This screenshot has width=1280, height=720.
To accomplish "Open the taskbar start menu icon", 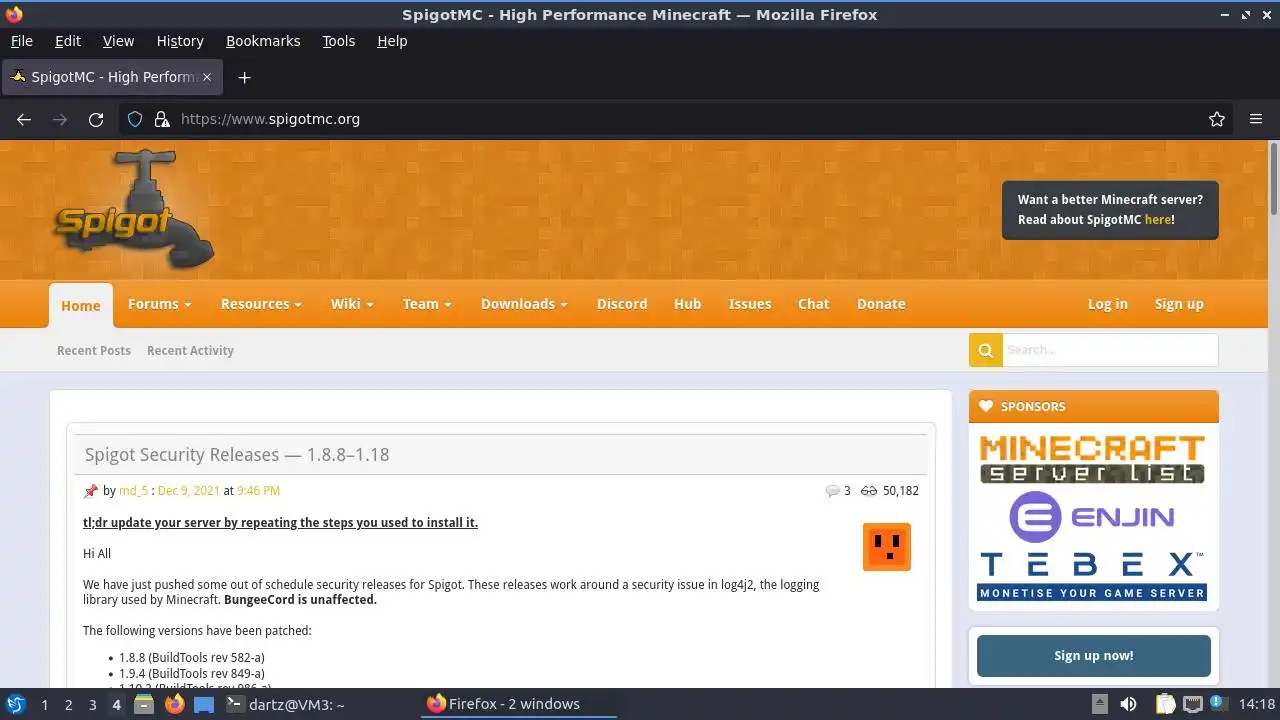I will (x=16, y=704).
